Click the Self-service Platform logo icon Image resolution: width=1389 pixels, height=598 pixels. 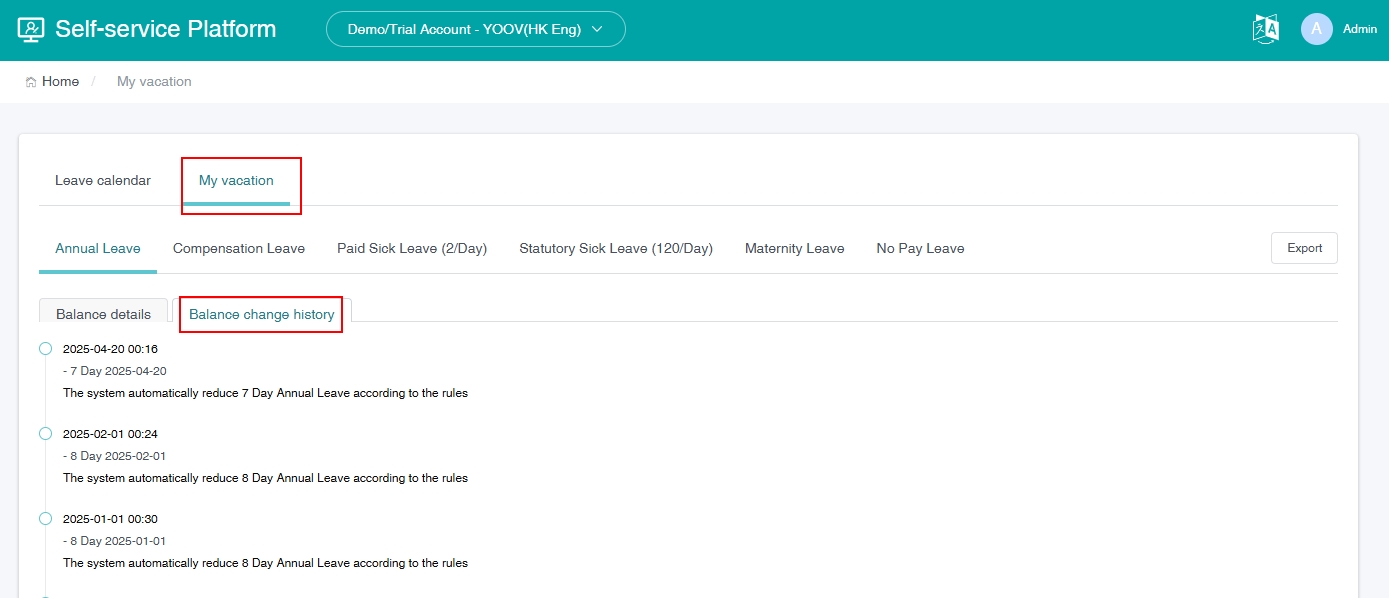pos(31,29)
